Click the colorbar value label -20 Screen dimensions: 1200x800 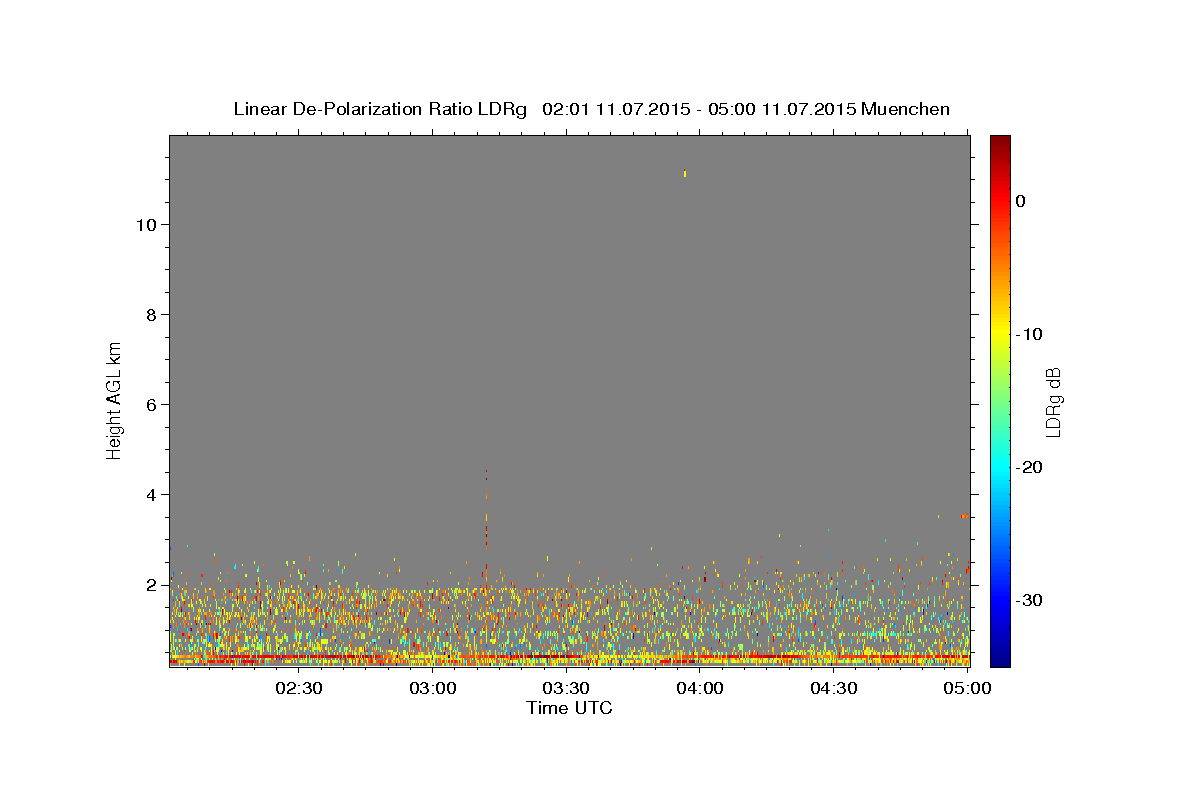pyautogui.click(x=1029, y=467)
